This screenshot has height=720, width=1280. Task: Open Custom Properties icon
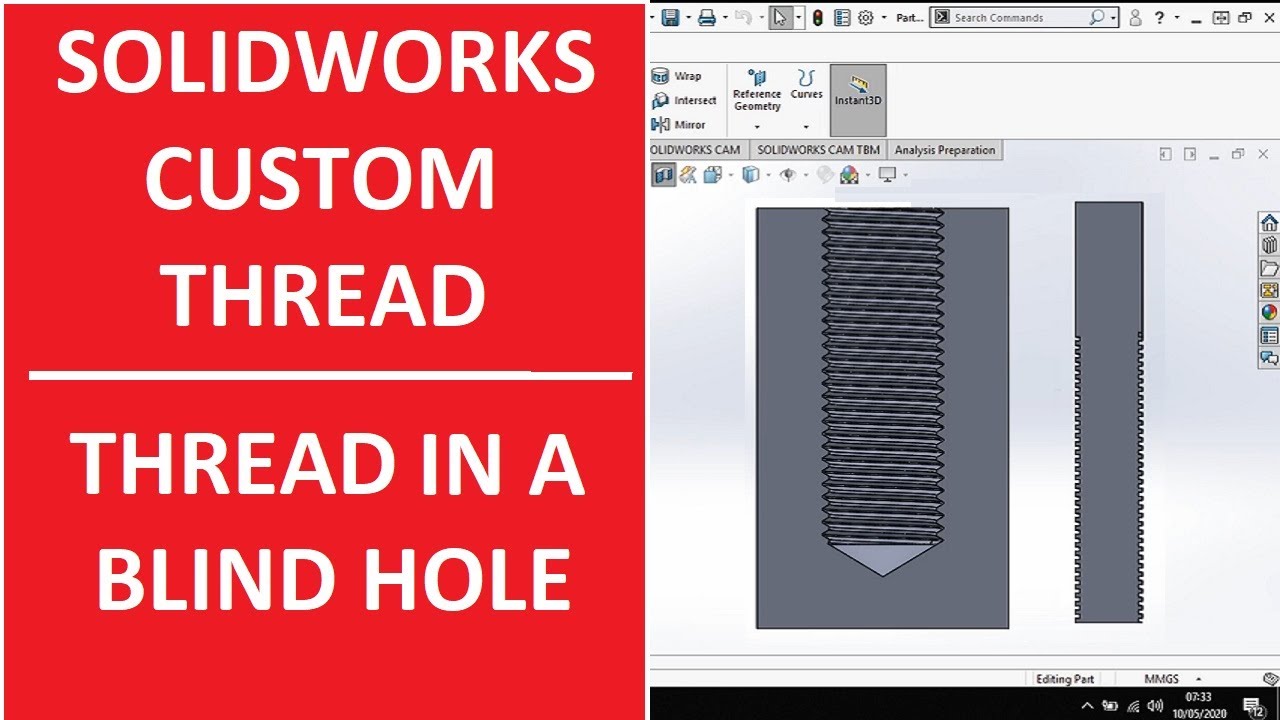pyautogui.click(x=1269, y=335)
